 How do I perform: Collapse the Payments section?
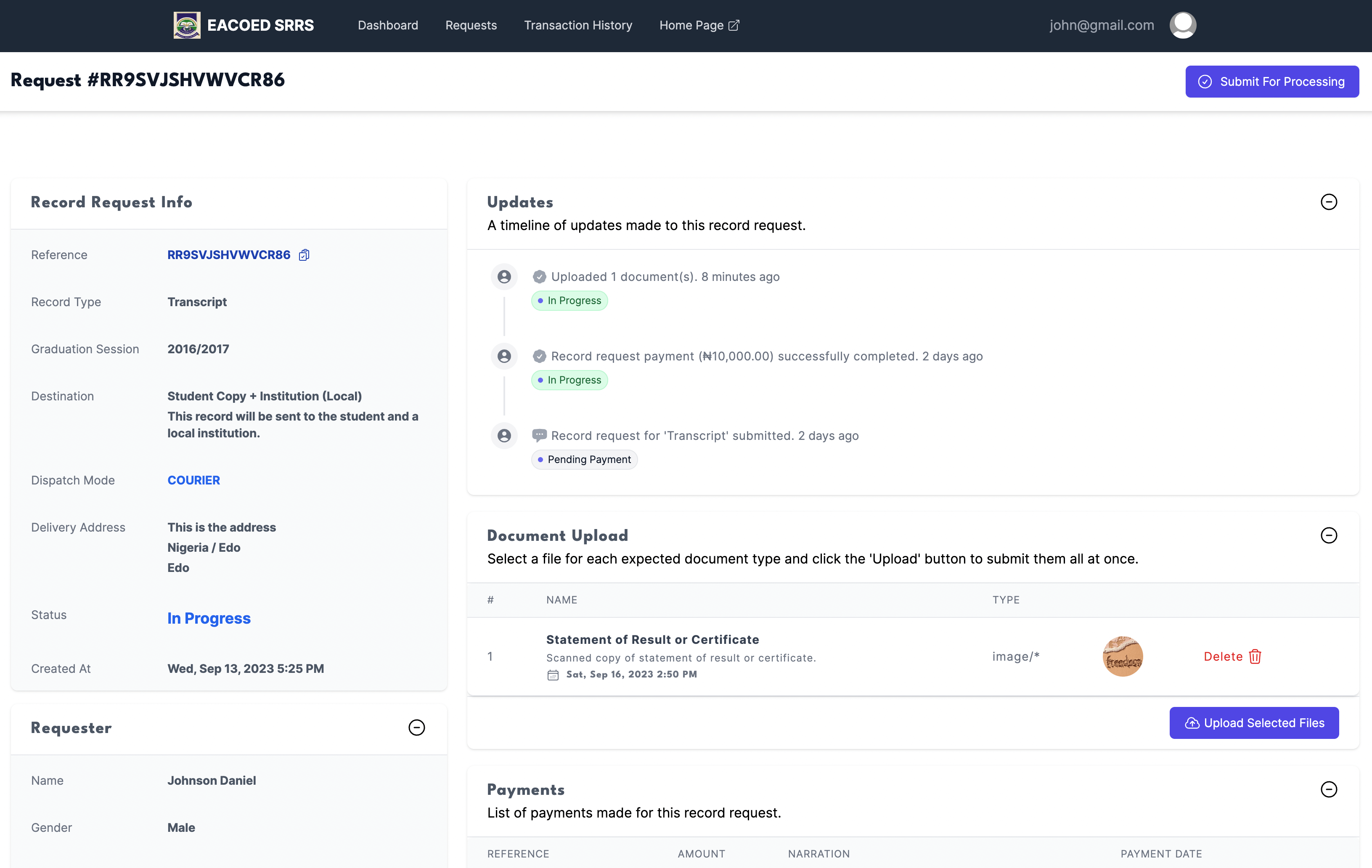point(1328,789)
